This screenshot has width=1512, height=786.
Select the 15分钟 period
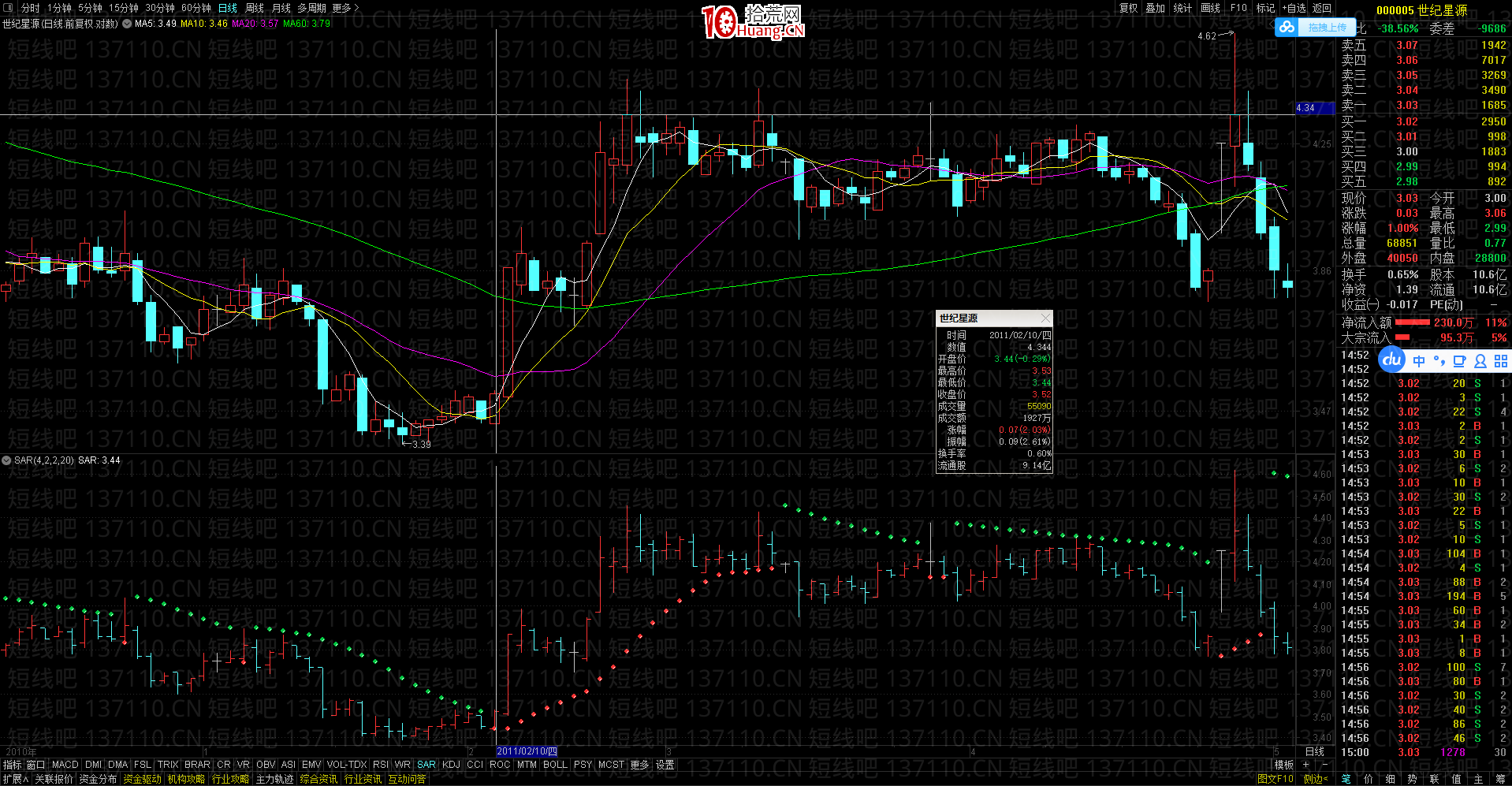pos(124,8)
